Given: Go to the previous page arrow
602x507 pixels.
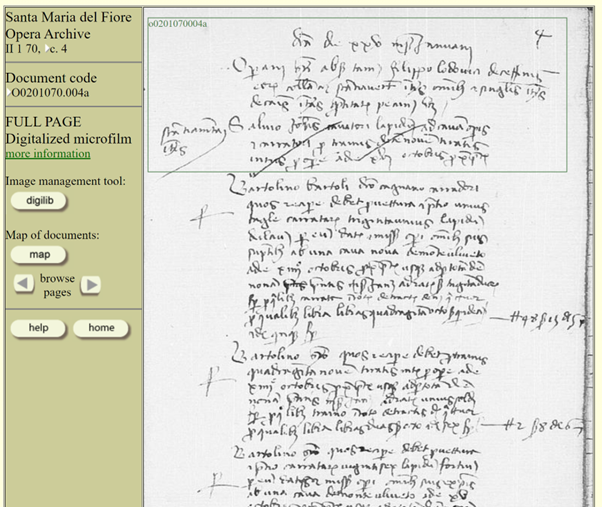Looking at the screenshot, I should tap(23, 284).
